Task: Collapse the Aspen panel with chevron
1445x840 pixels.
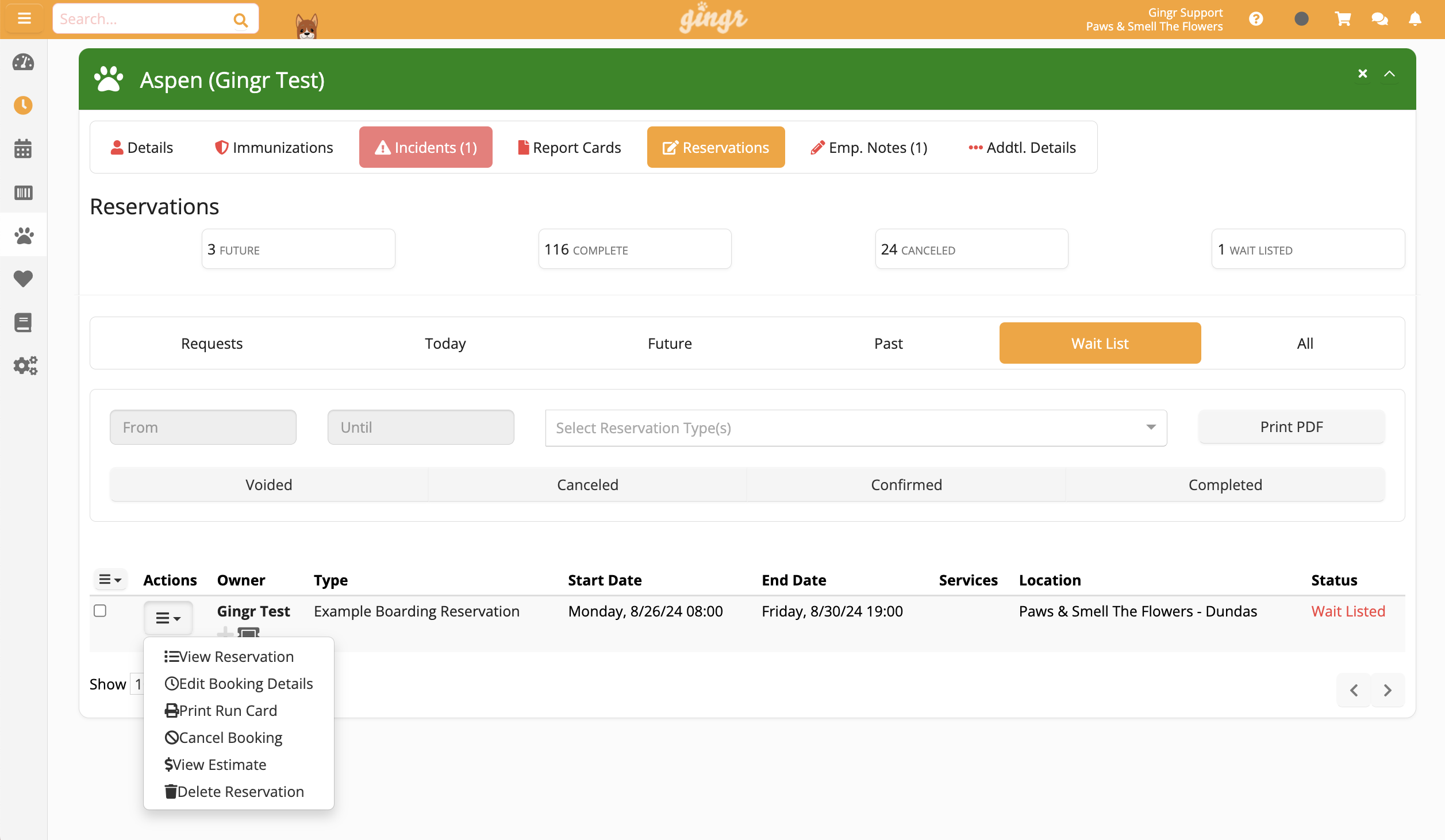Action: (1389, 74)
